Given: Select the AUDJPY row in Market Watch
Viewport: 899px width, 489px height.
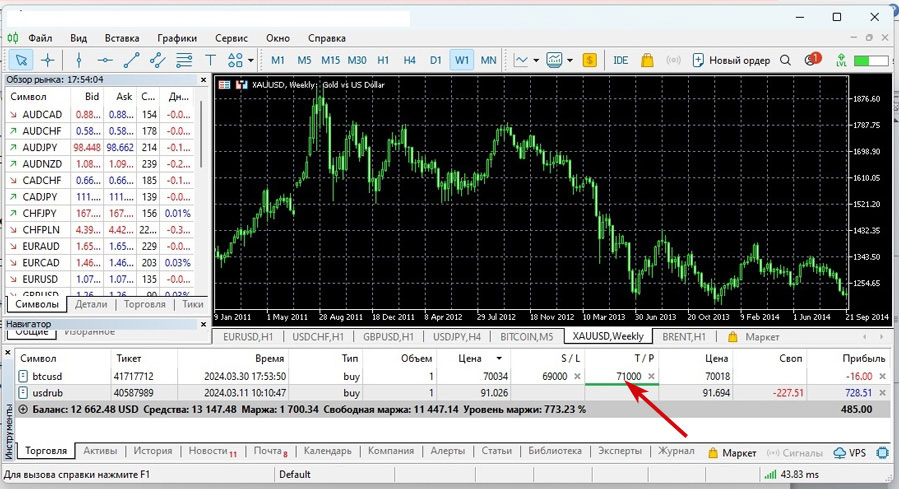Looking at the screenshot, I should coord(100,147).
